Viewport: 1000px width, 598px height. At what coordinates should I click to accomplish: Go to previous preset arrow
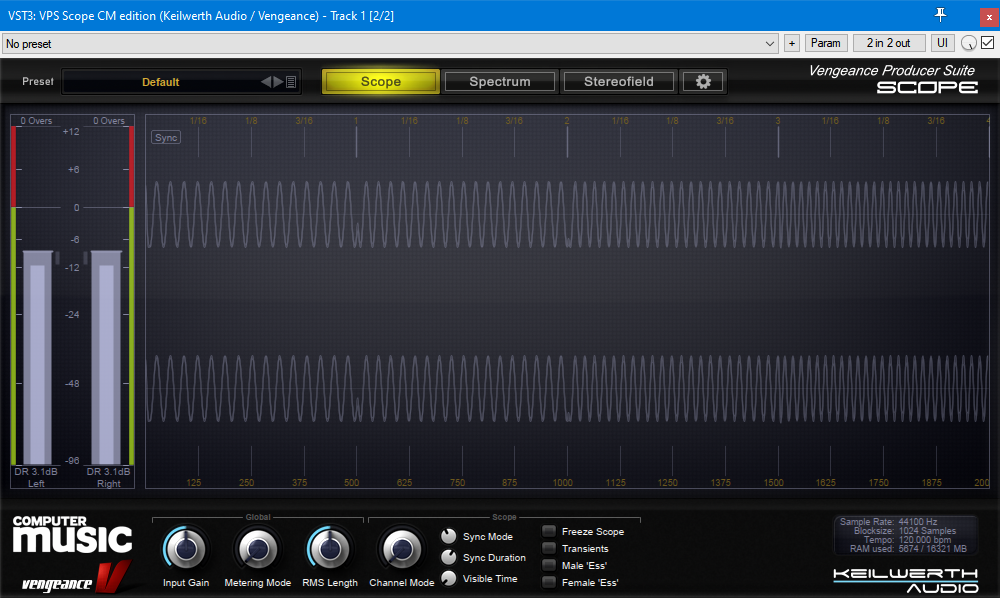tap(266, 82)
